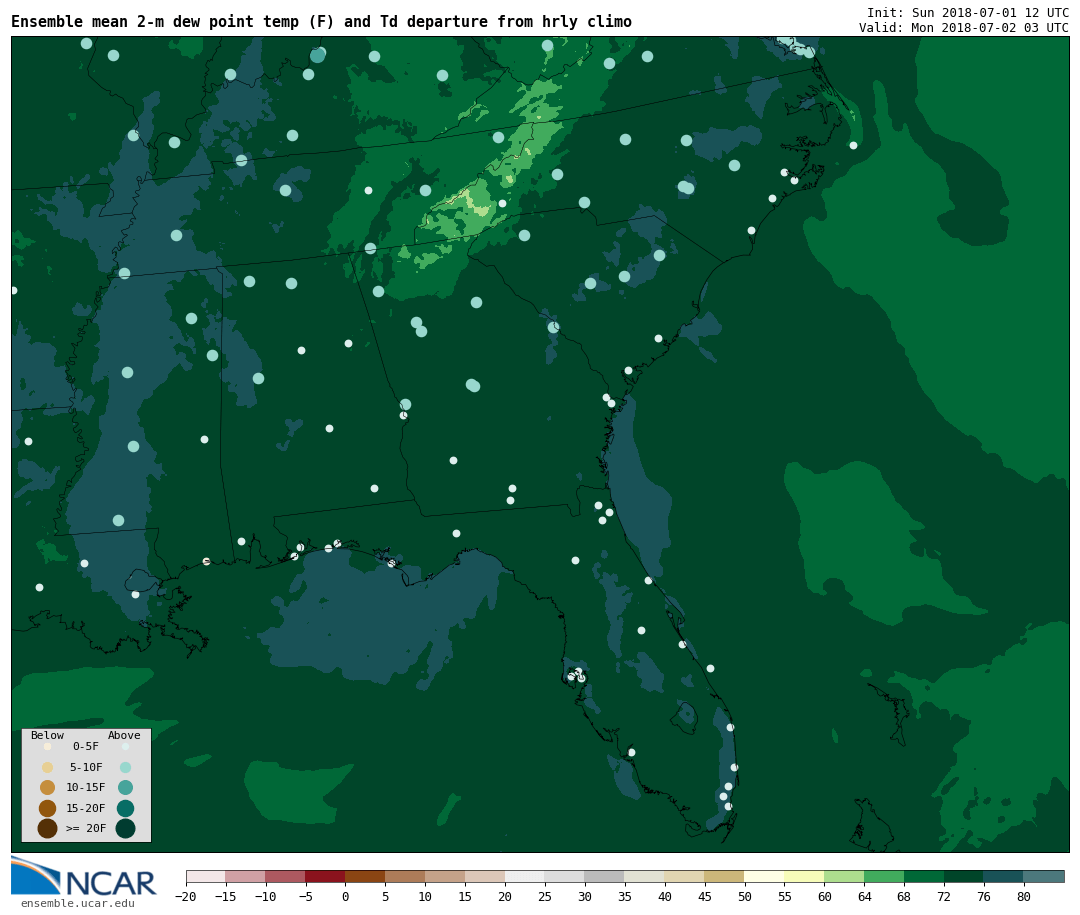Click the pale yellow colorbar segment between 55 and 60
This screenshot has width=1080, height=915.
click(x=804, y=876)
